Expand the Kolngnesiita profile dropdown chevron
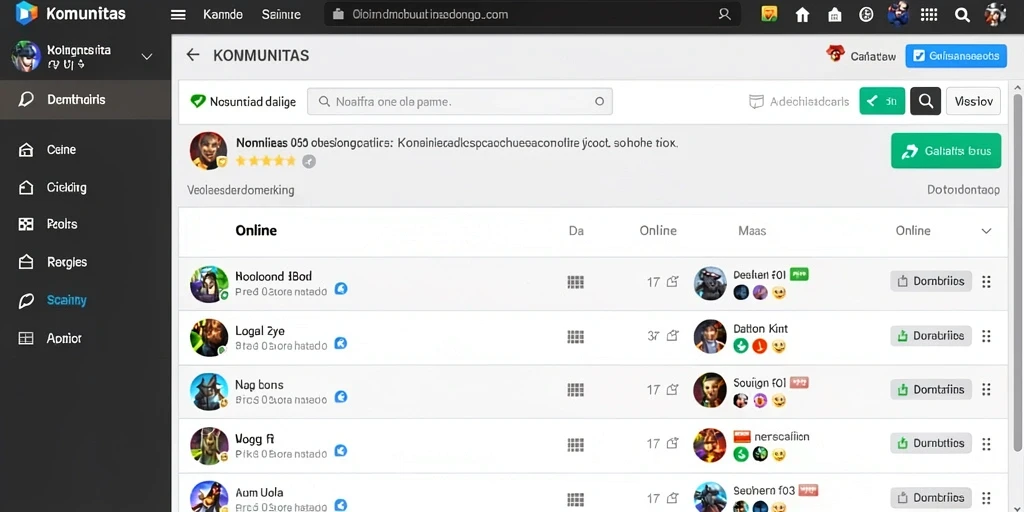Screen dimensions: 1024x512 tap(147, 57)
